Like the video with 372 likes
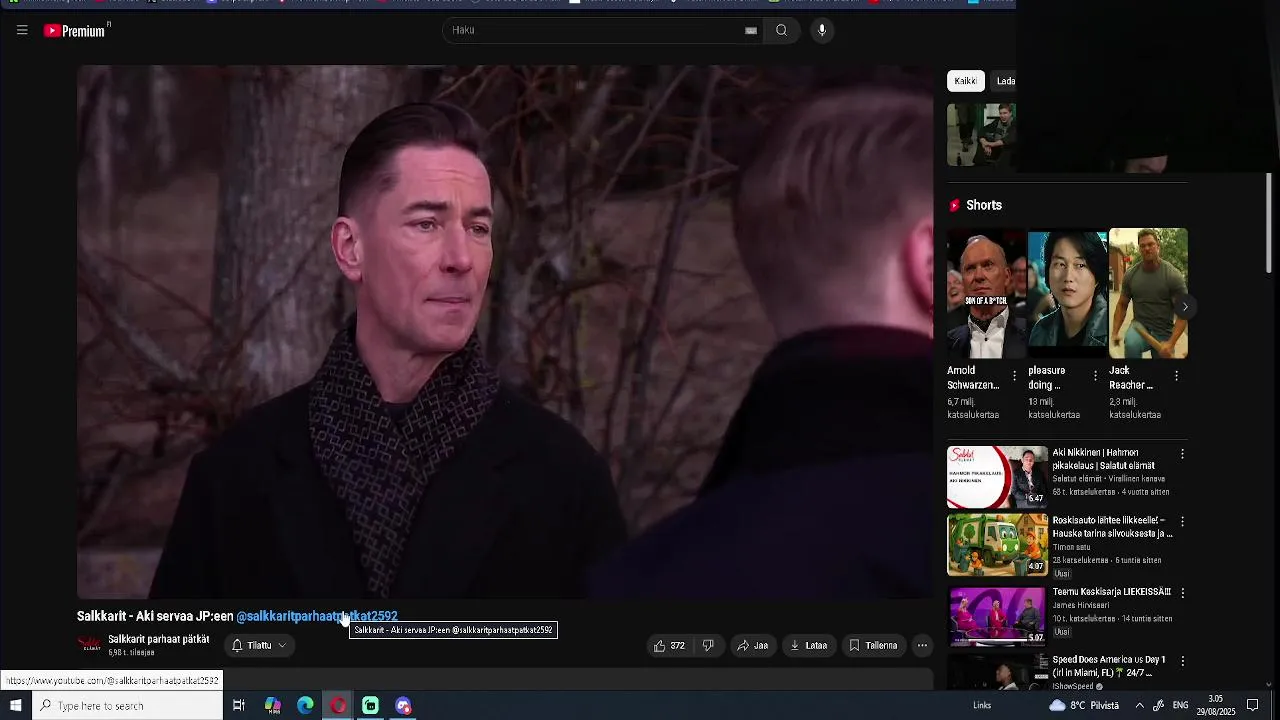1280x720 pixels. [670, 646]
